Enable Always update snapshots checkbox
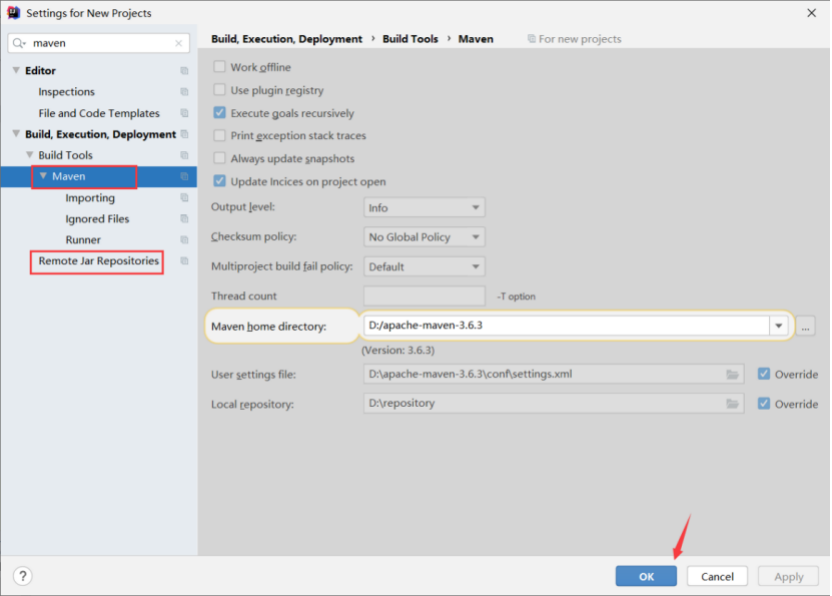Viewport: 832px width, 596px height. (219, 158)
